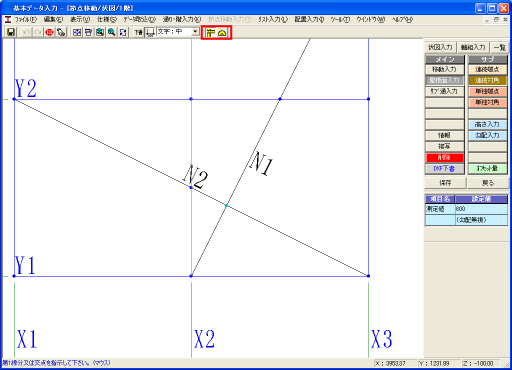Click the 高さ入力 button
Screen dimensions: 512x370
coord(487,124)
